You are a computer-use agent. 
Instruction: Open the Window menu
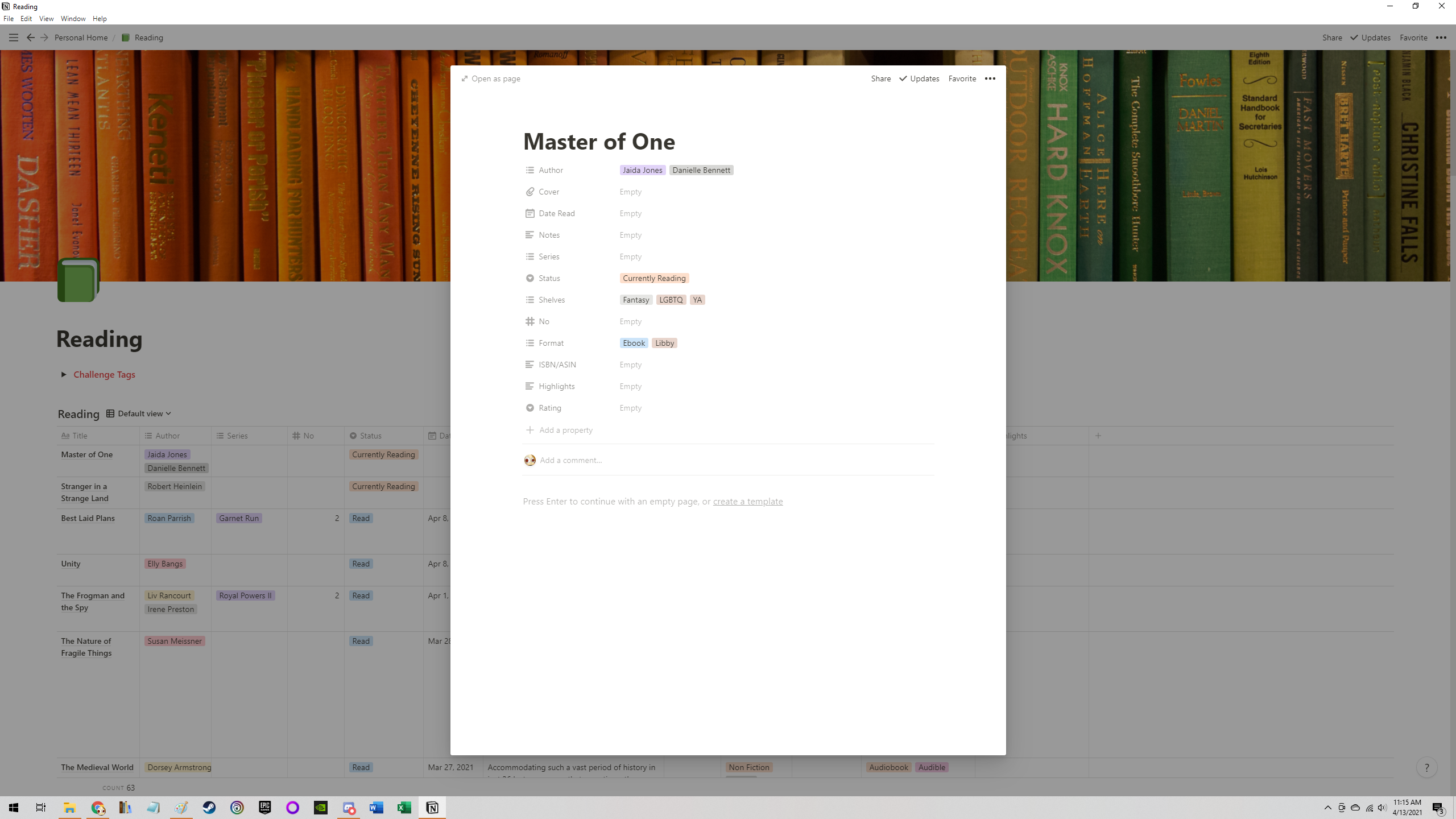73,19
